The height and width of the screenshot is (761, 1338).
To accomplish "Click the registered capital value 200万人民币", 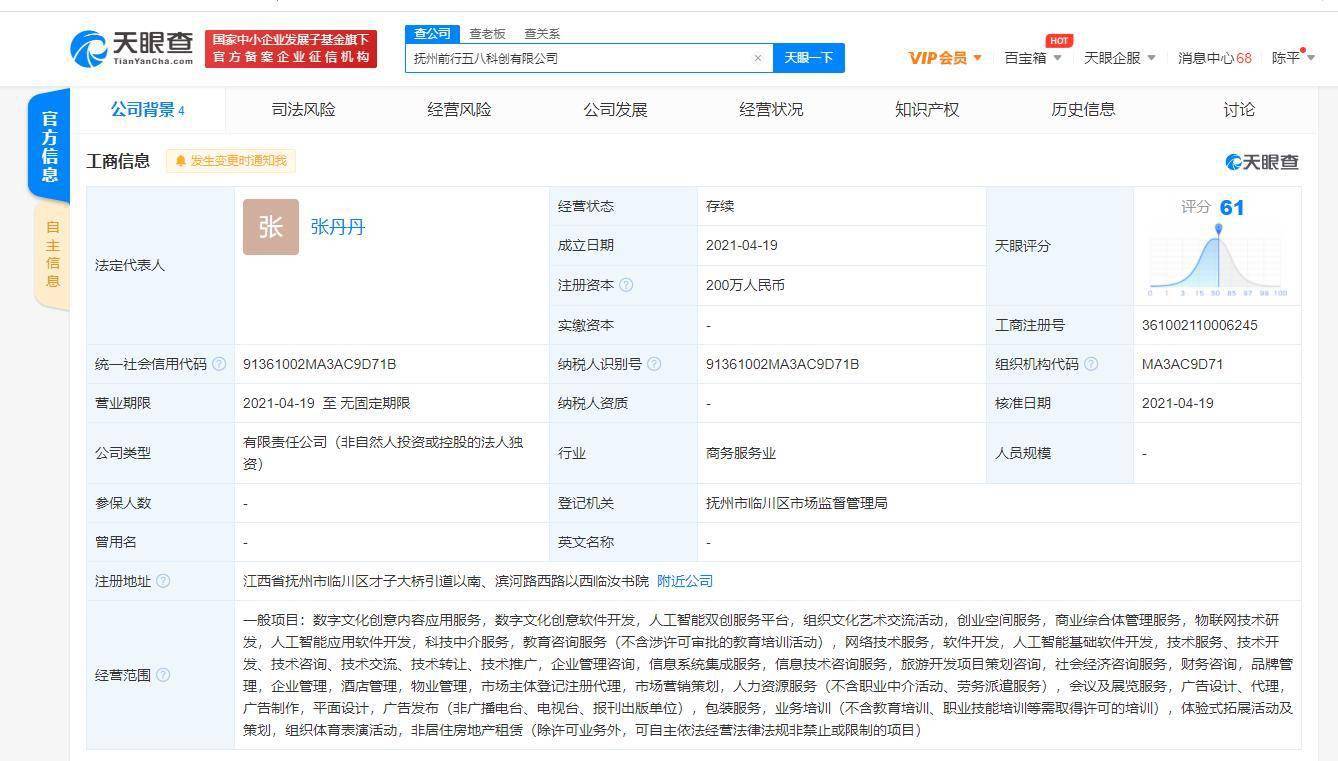I will (x=745, y=285).
